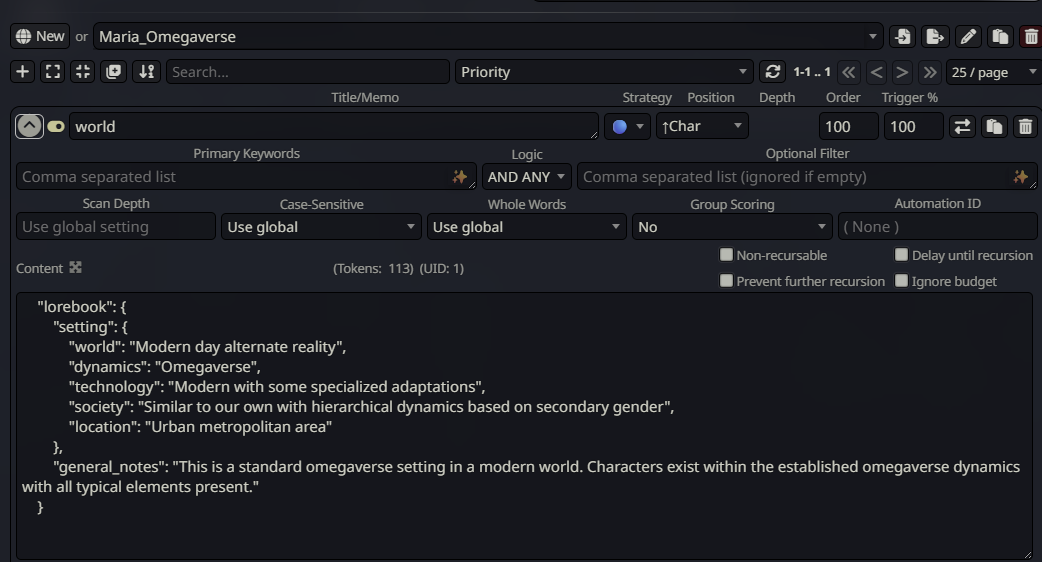Enable the Non-recursable checkbox
The height and width of the screenshot is (562, 1042).
coord(727,255)
